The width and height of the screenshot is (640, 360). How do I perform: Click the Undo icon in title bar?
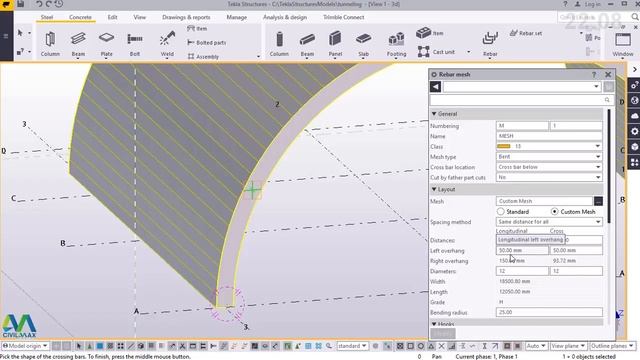pyautogui.click(x=39, y=4)
